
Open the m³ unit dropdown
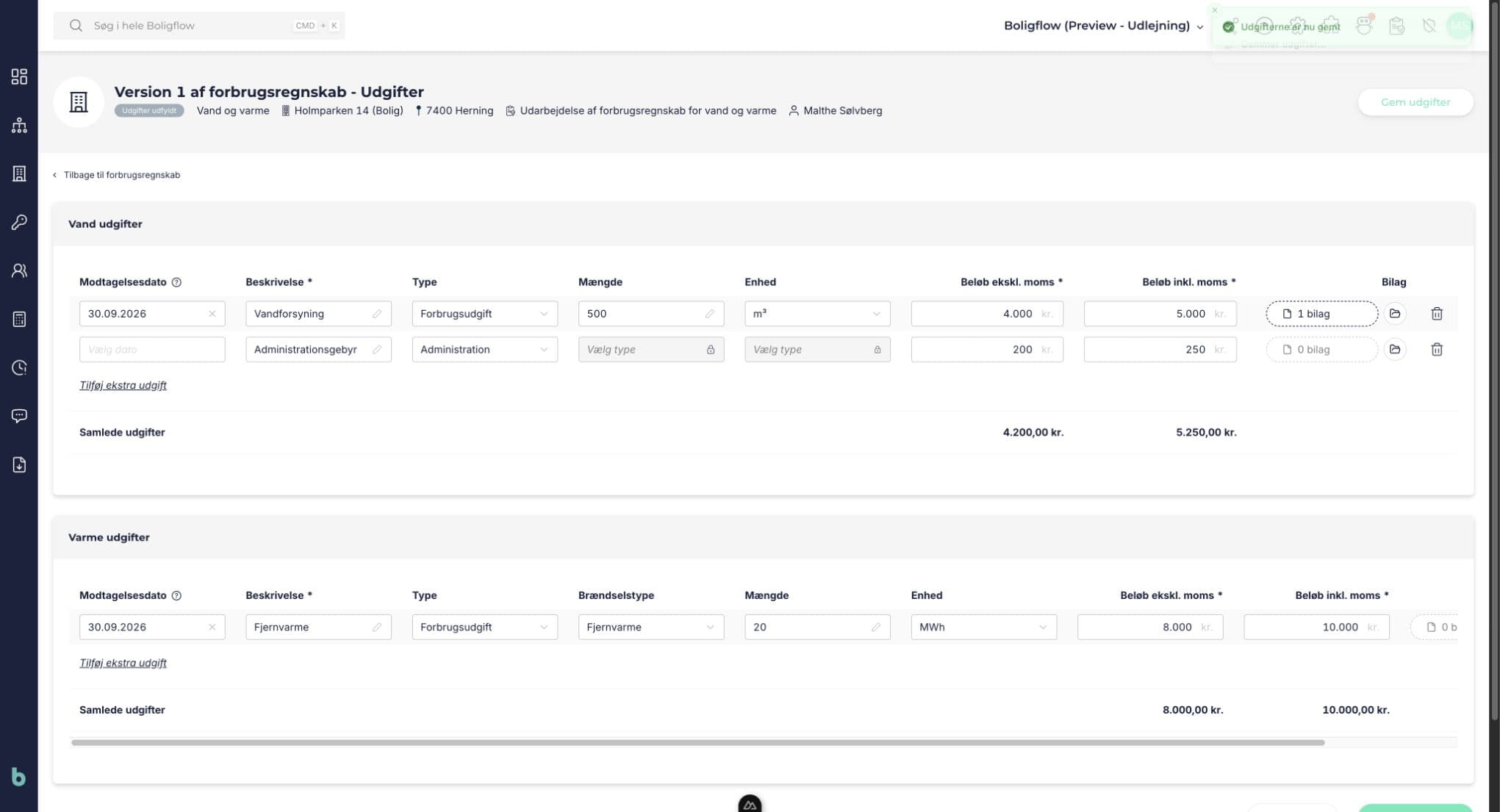817,314
